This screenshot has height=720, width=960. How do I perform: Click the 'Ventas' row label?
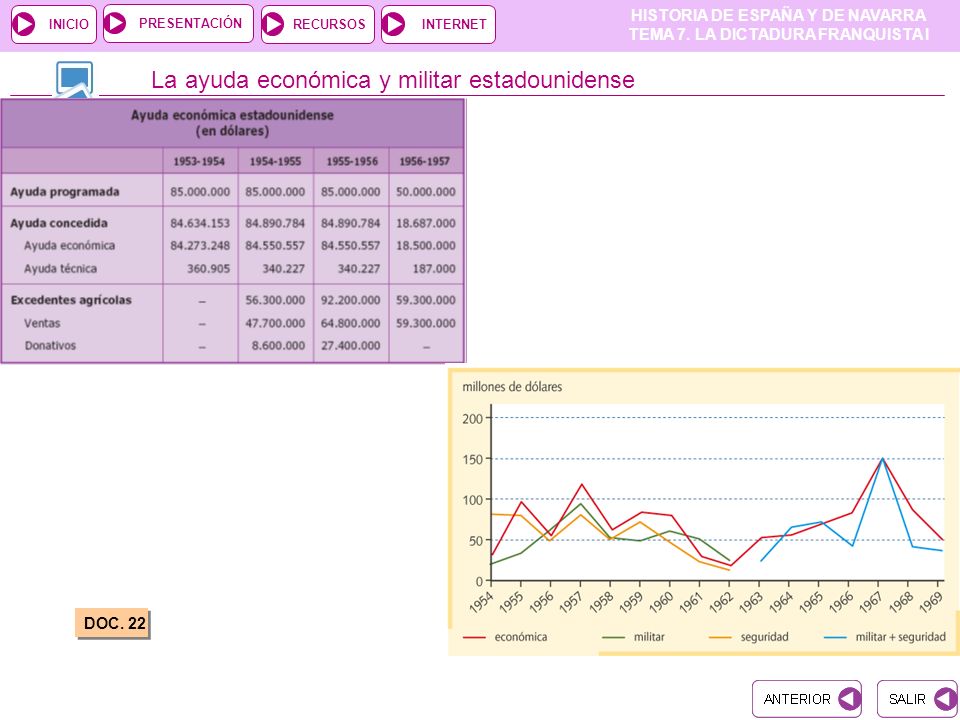tap(42, 323)
